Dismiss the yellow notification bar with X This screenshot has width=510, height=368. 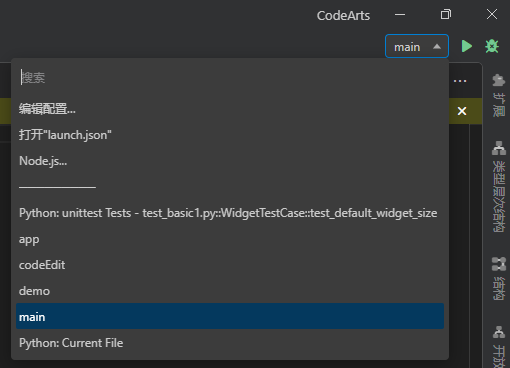(462, 111)
